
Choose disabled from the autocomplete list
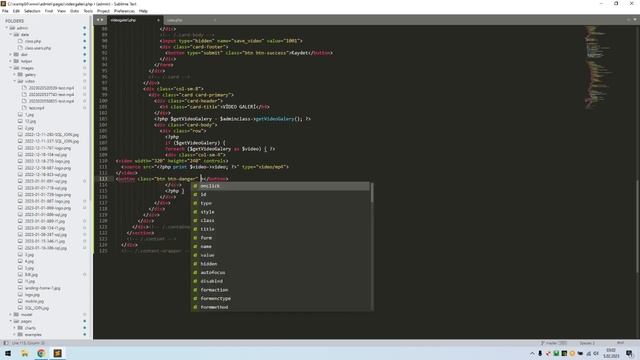click(x=281, y=281)
